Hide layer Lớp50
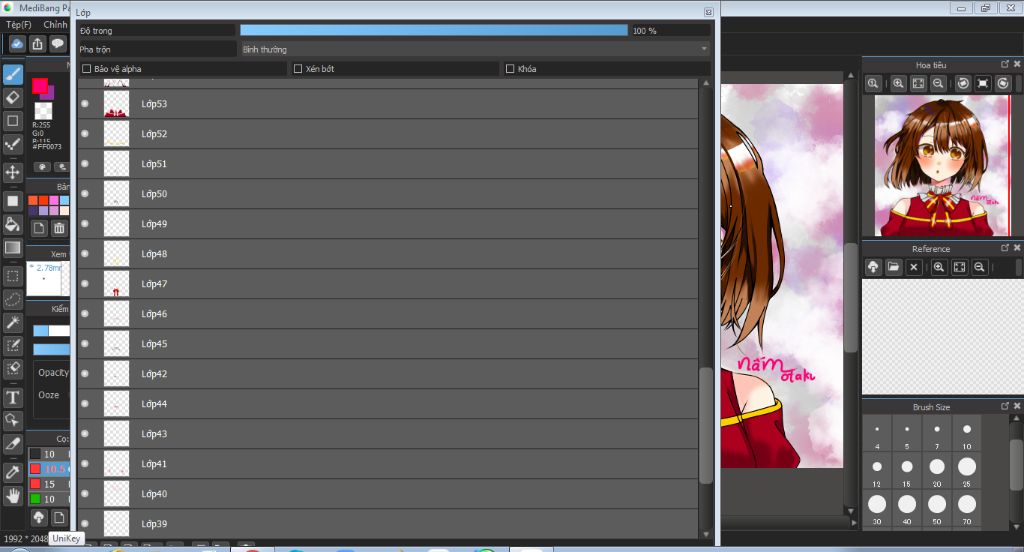Image resolution: width=1024 pixels, height=552 pixels. point(85,193)
